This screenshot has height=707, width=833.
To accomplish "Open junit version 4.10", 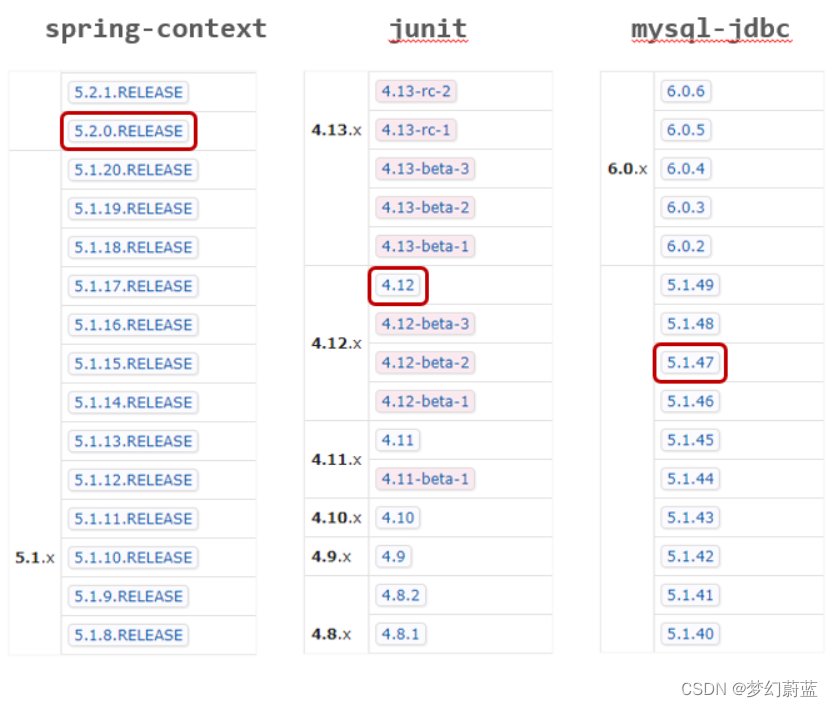I will 397,517.
